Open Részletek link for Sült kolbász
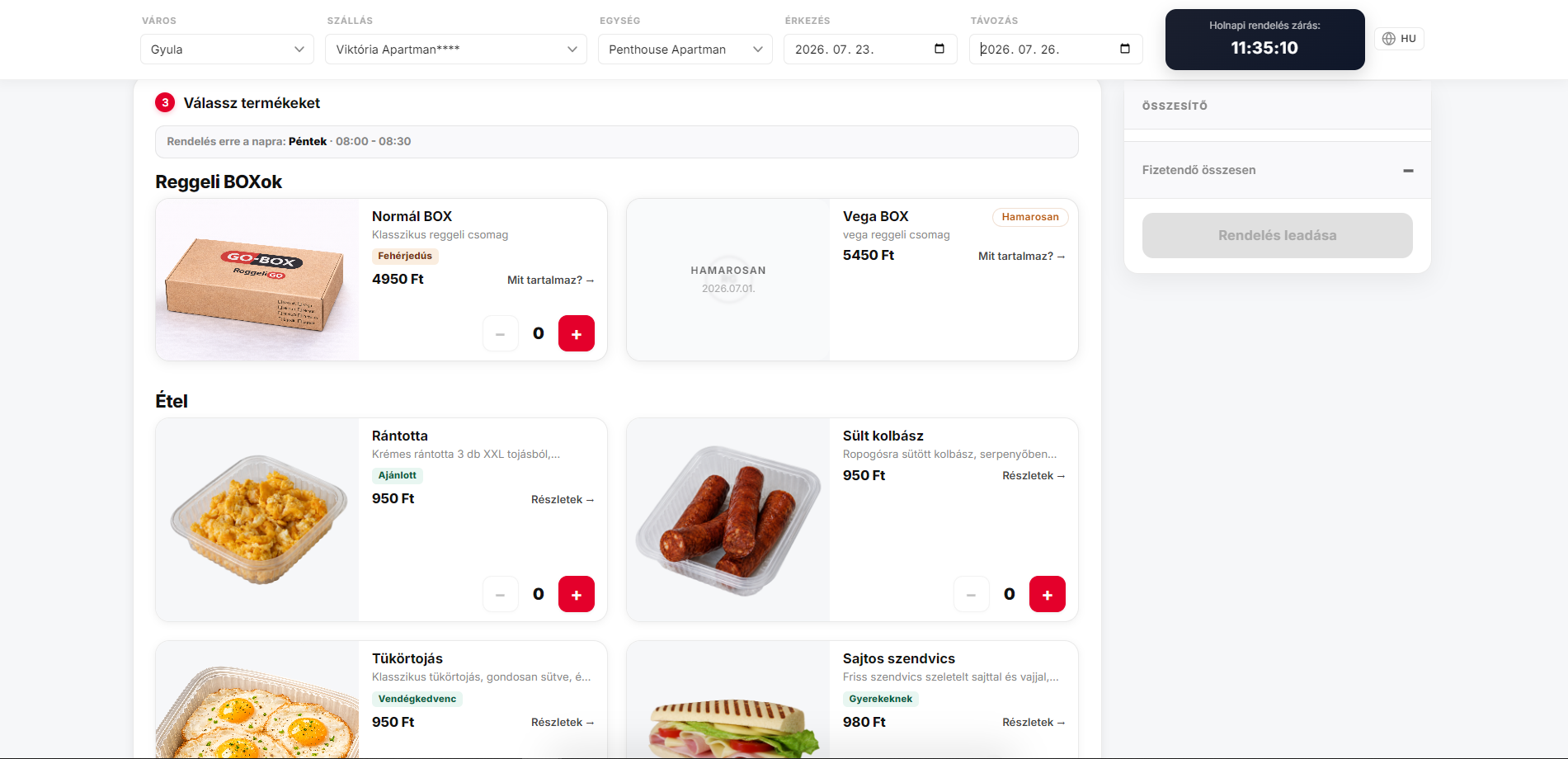The width and height of the screenshot is (1568, 759). click(x=1034, y=476)
